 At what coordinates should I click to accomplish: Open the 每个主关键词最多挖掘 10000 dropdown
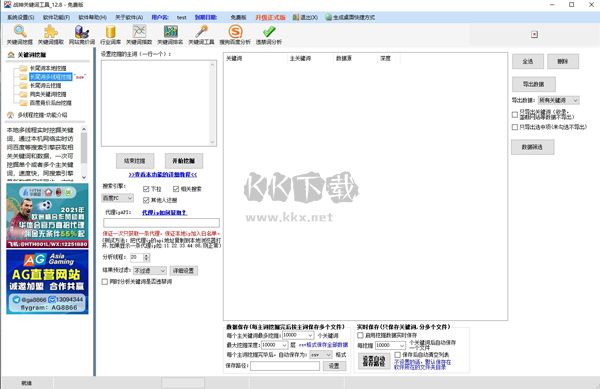pos(298,335)
